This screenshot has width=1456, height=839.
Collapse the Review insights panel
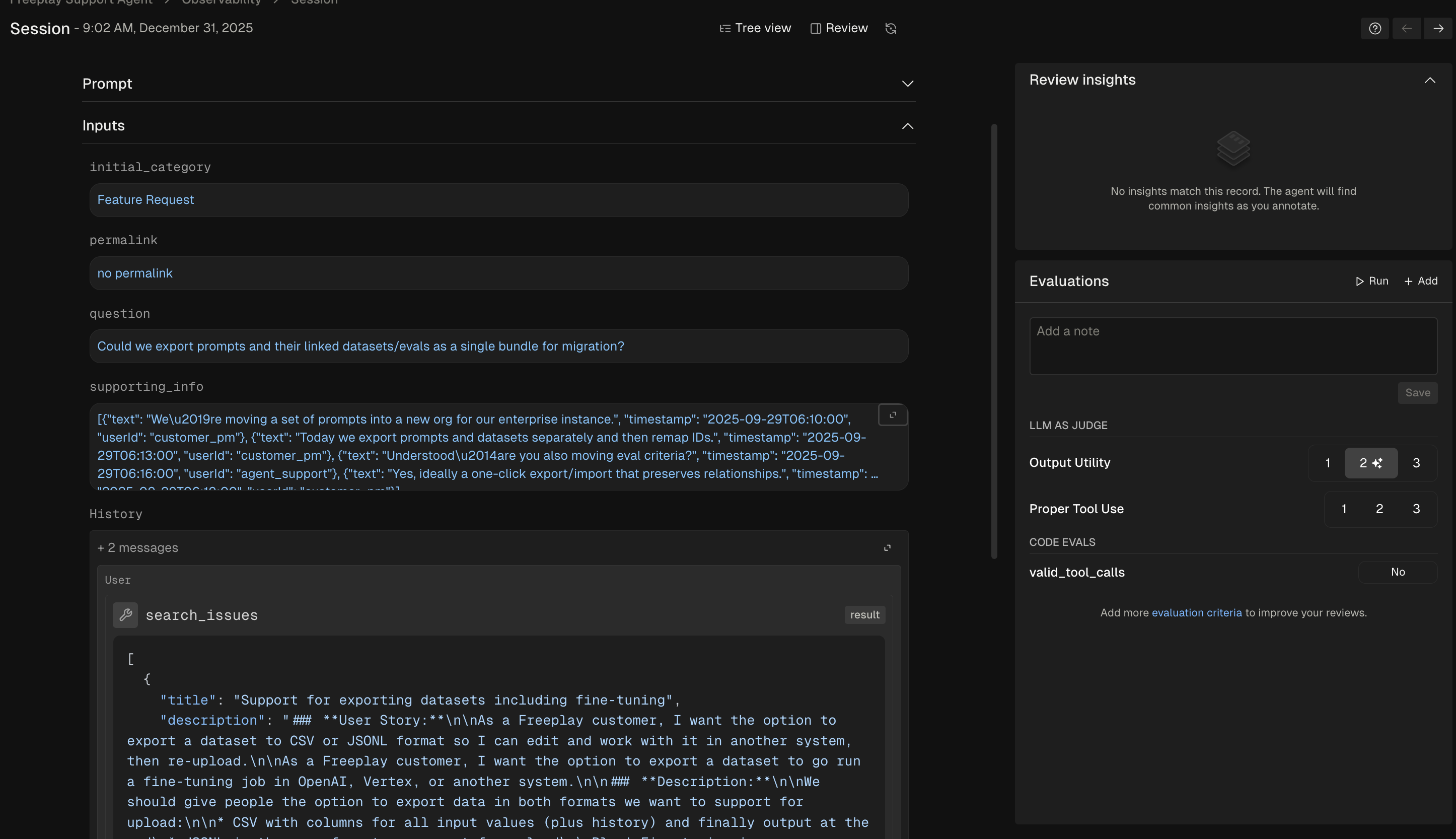click(1429, 80)
